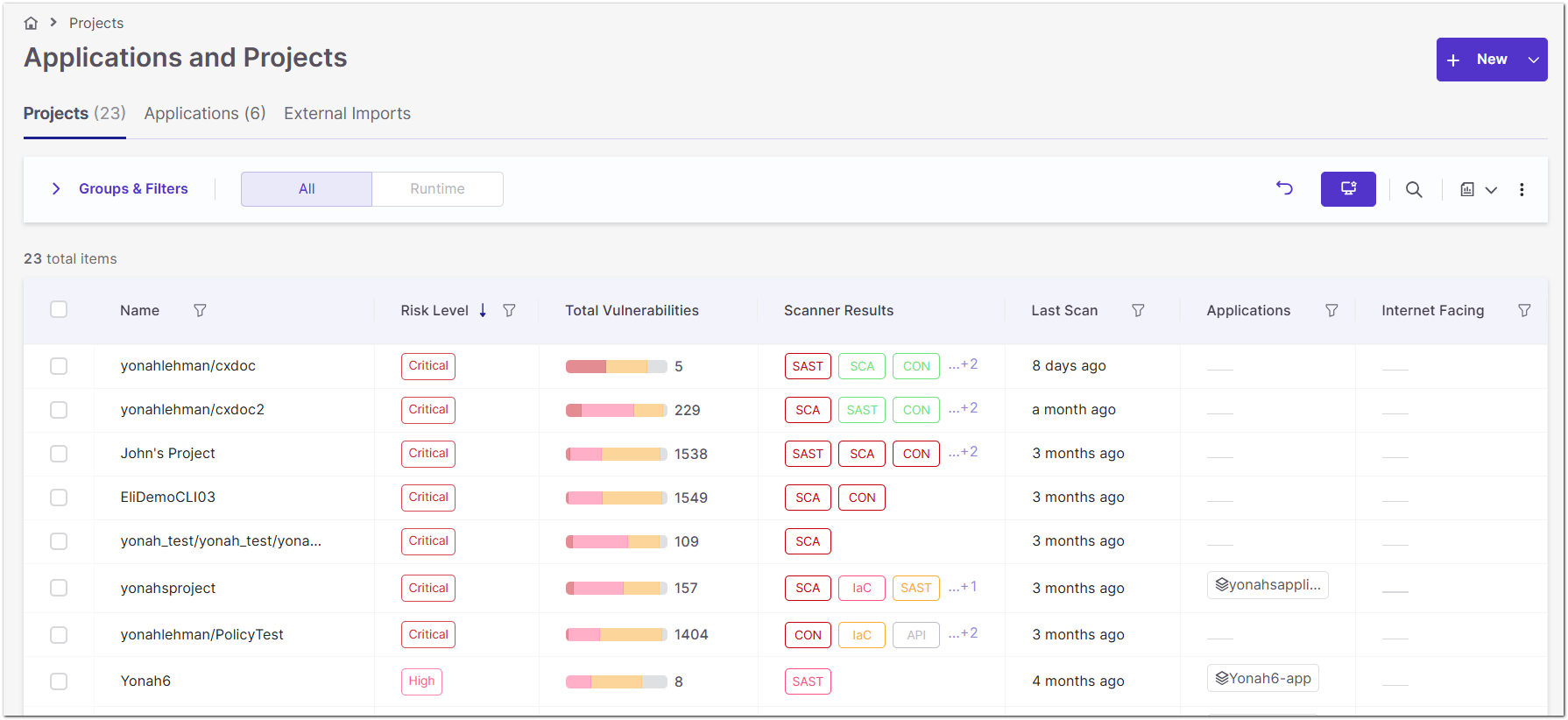Click the SCA badge in yonah_test row
1568x720 pixels.
808,541
